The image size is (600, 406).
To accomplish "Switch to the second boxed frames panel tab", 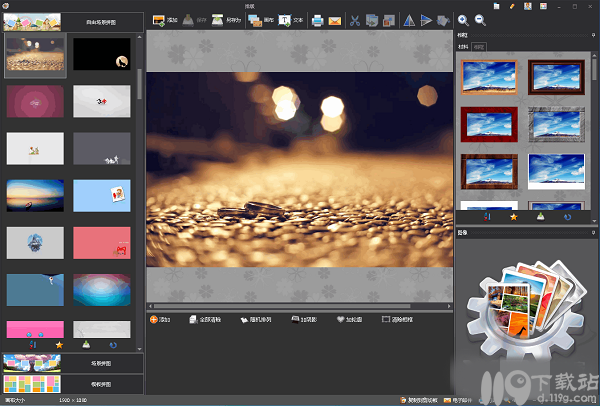I will [479, 47].
